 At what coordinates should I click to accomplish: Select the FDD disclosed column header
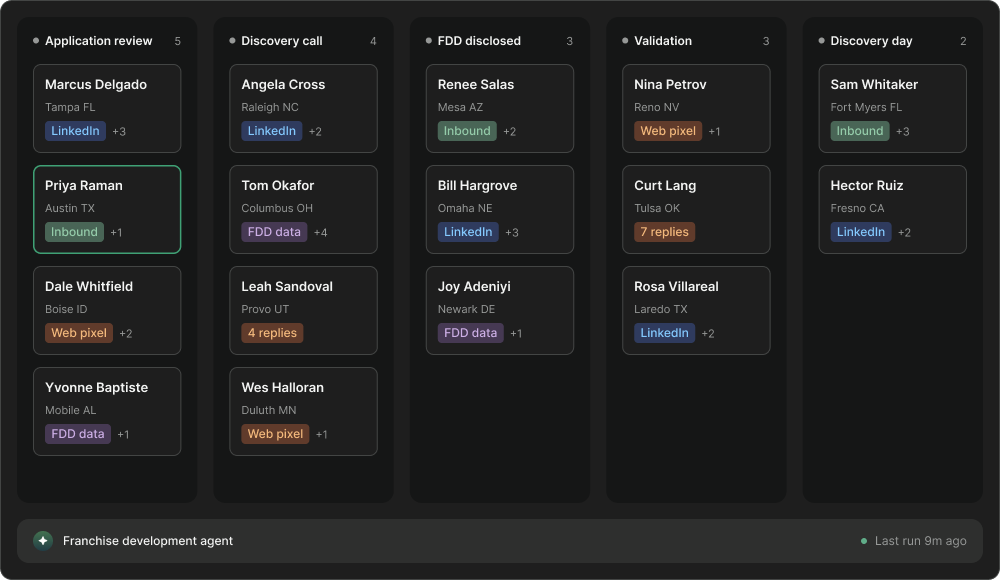click(x=479, y=41)
